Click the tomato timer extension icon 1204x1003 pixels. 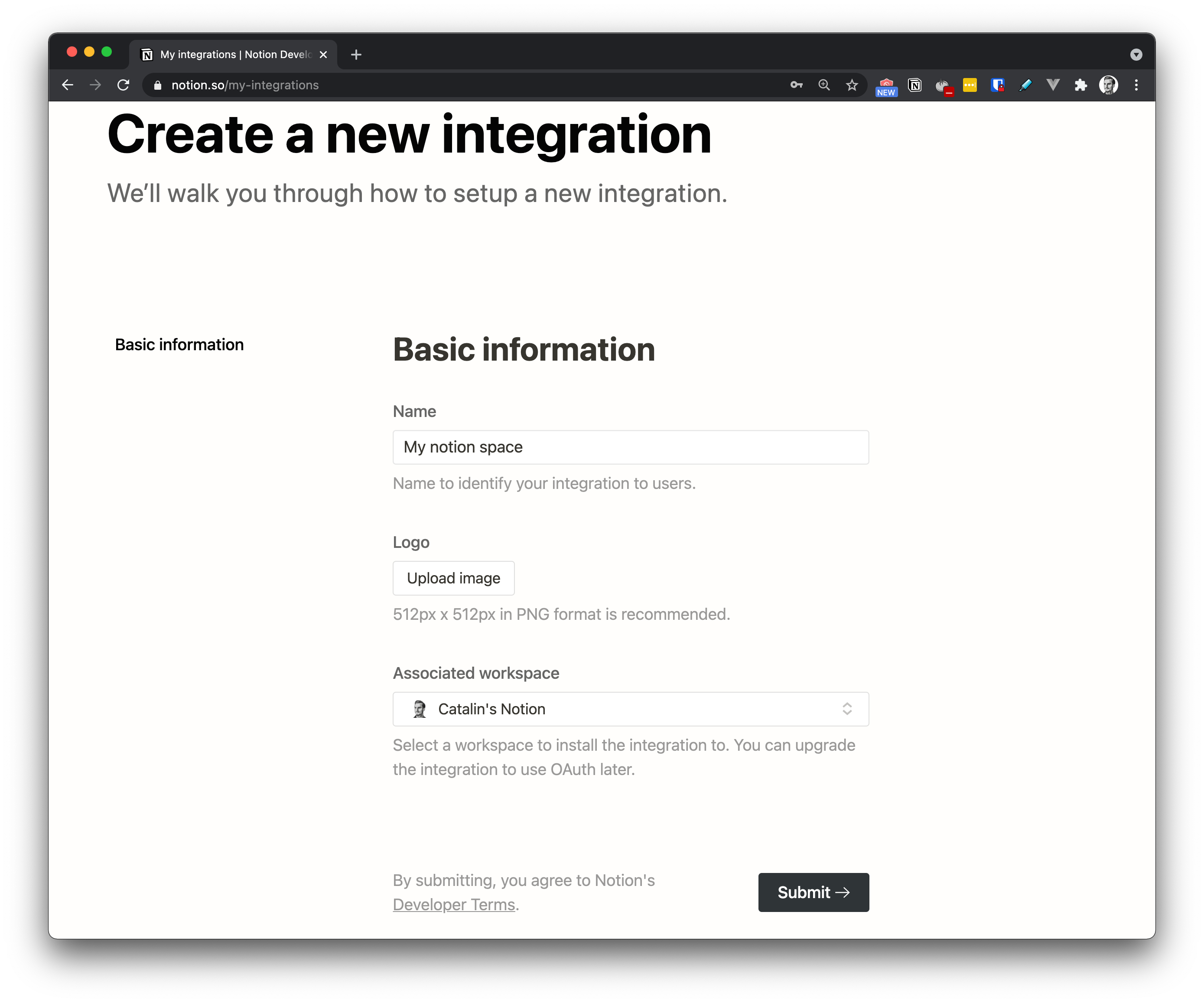click(x=943, y=86)
